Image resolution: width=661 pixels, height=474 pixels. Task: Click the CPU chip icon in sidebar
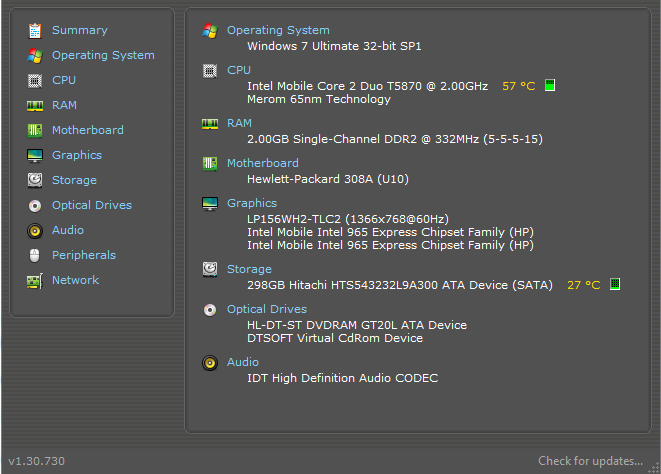click(35, 81)
